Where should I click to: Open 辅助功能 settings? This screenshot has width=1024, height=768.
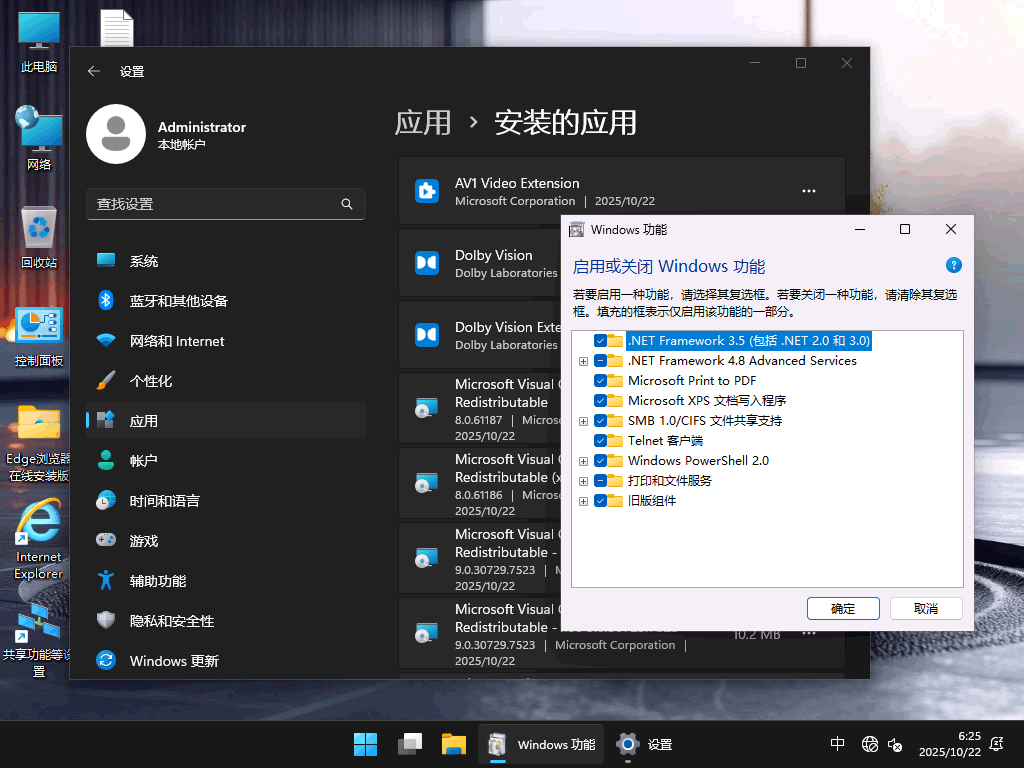tap(225, 581)
